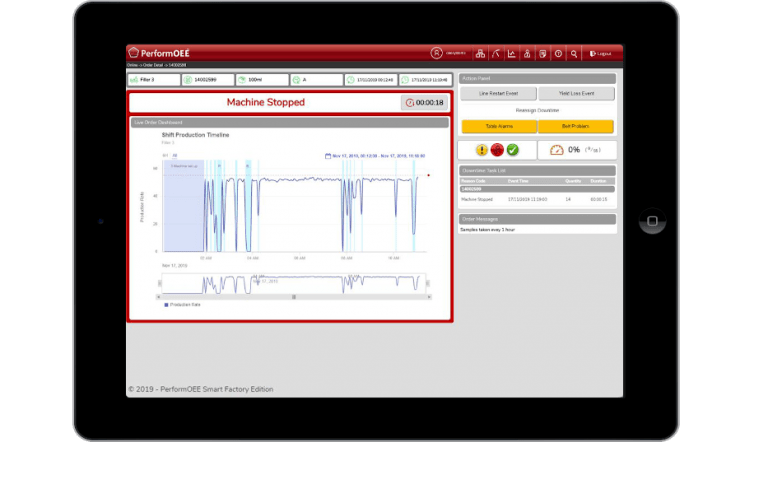This screenshot has height=479, width=768.
Task: Open the notes document icon in header
Action: click(x=543, y=54)
